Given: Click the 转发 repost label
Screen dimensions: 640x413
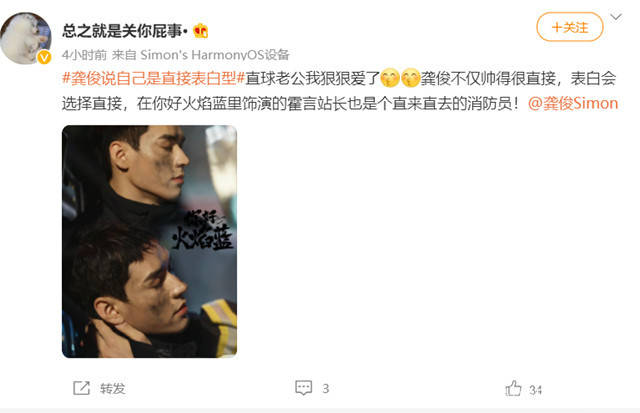Looking at the screenshot, I should (112, 389).
